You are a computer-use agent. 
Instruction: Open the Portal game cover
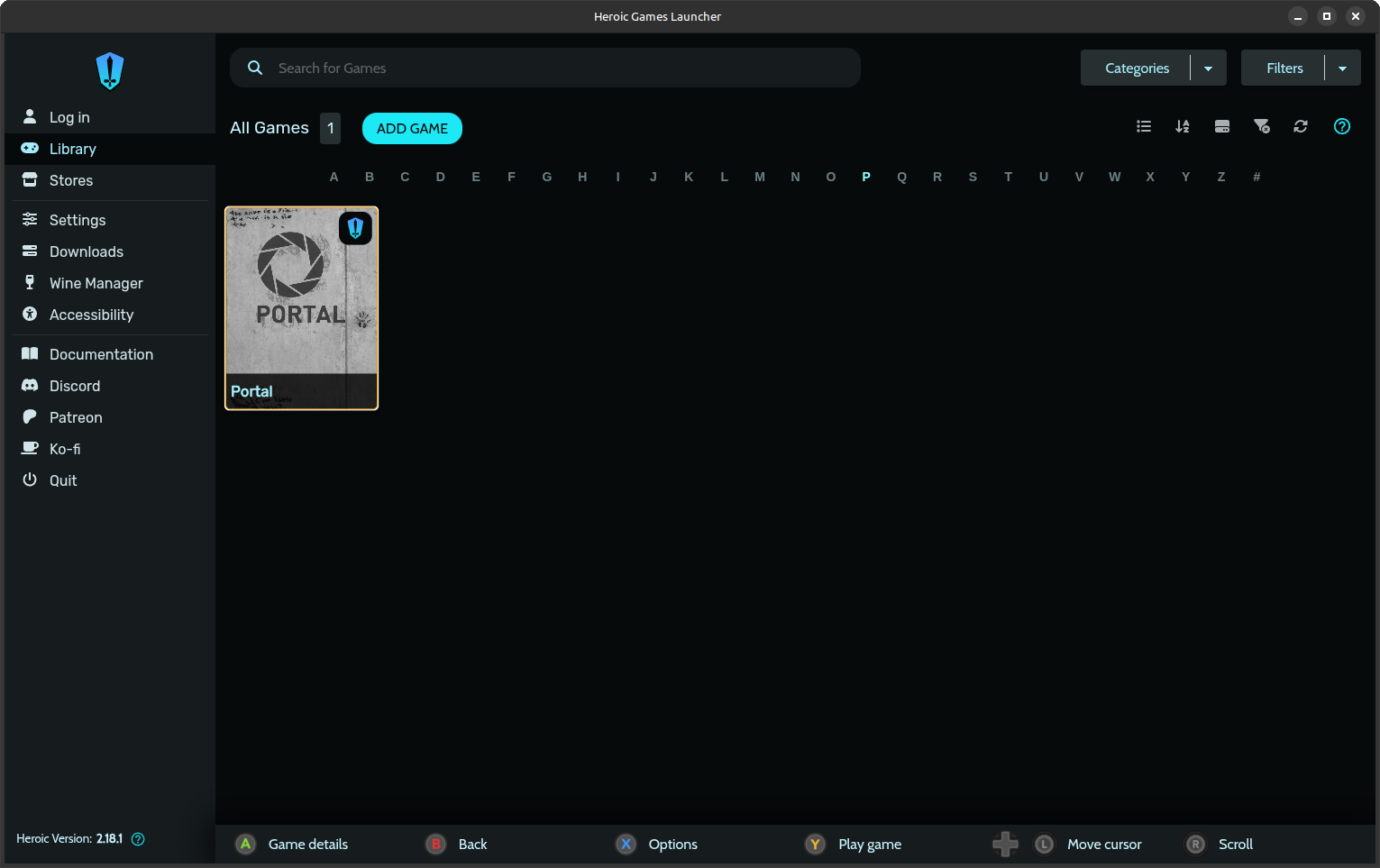tap(301, 308)
